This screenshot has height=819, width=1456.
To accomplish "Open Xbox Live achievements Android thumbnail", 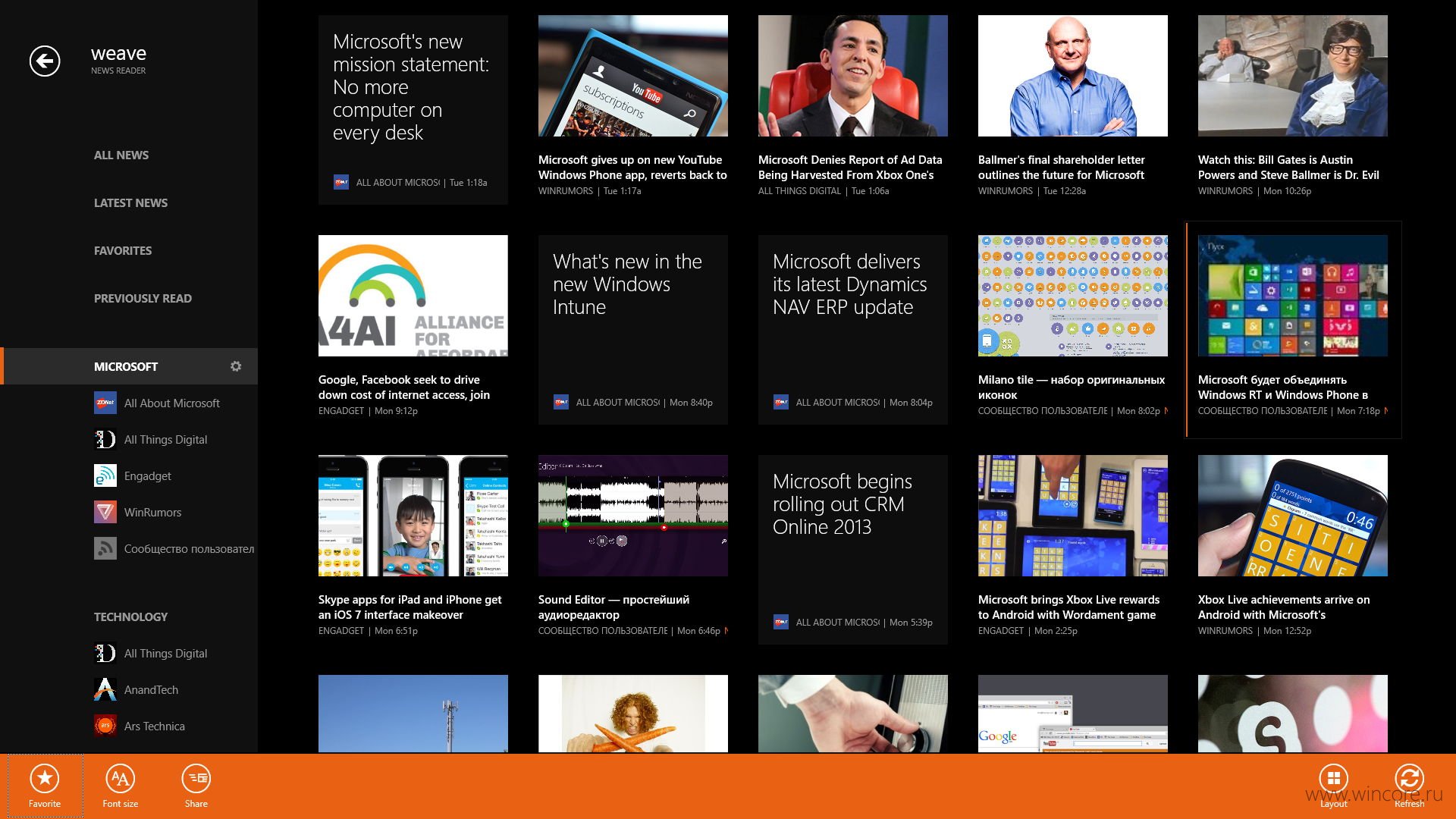I will click(1293, 516).
